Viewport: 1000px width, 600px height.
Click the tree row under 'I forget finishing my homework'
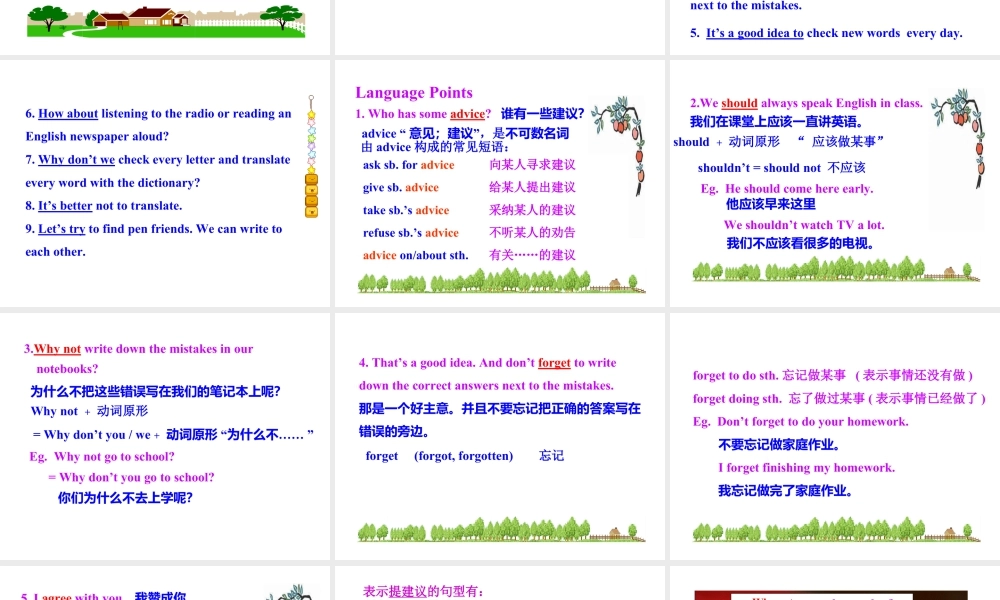[x=835, y=530]
